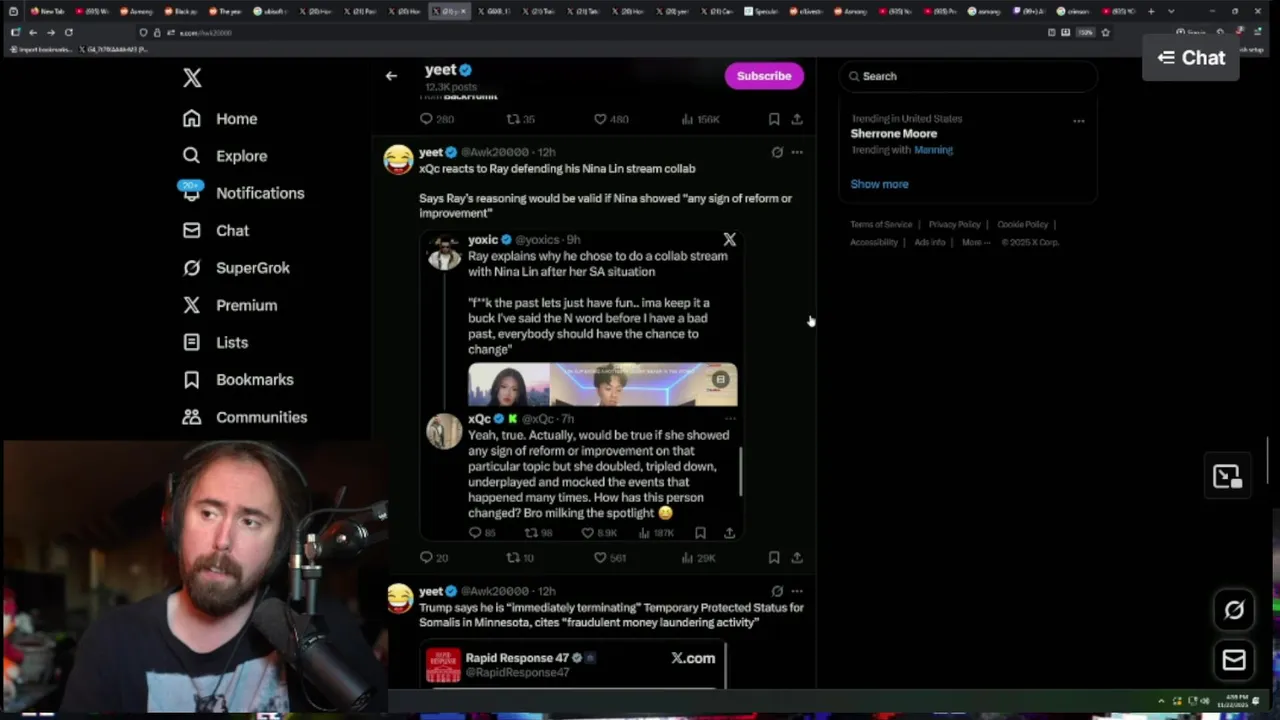Open Chat in the left sidebar

[x=216, y=231]
